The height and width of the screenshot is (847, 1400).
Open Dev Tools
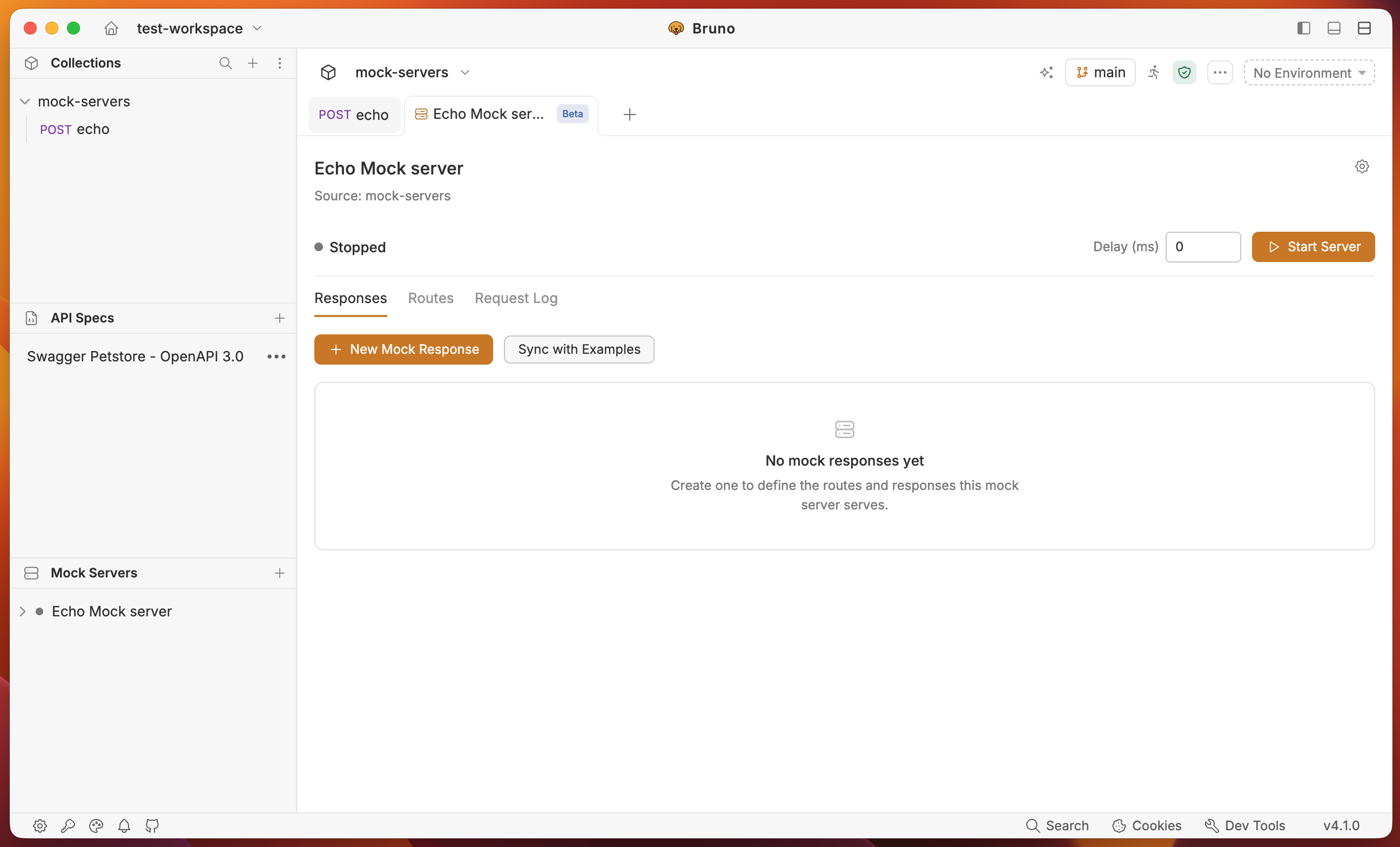1244,825
